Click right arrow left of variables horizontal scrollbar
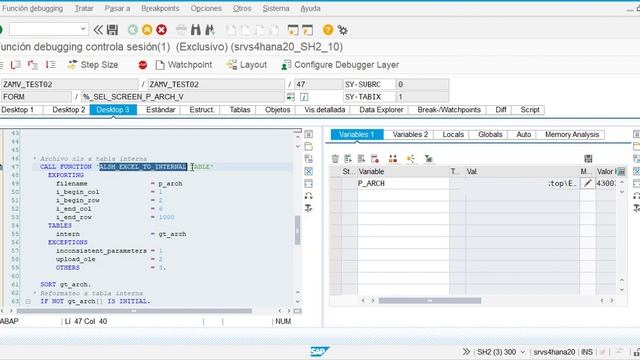640x360 pixels. click(373, 300)
